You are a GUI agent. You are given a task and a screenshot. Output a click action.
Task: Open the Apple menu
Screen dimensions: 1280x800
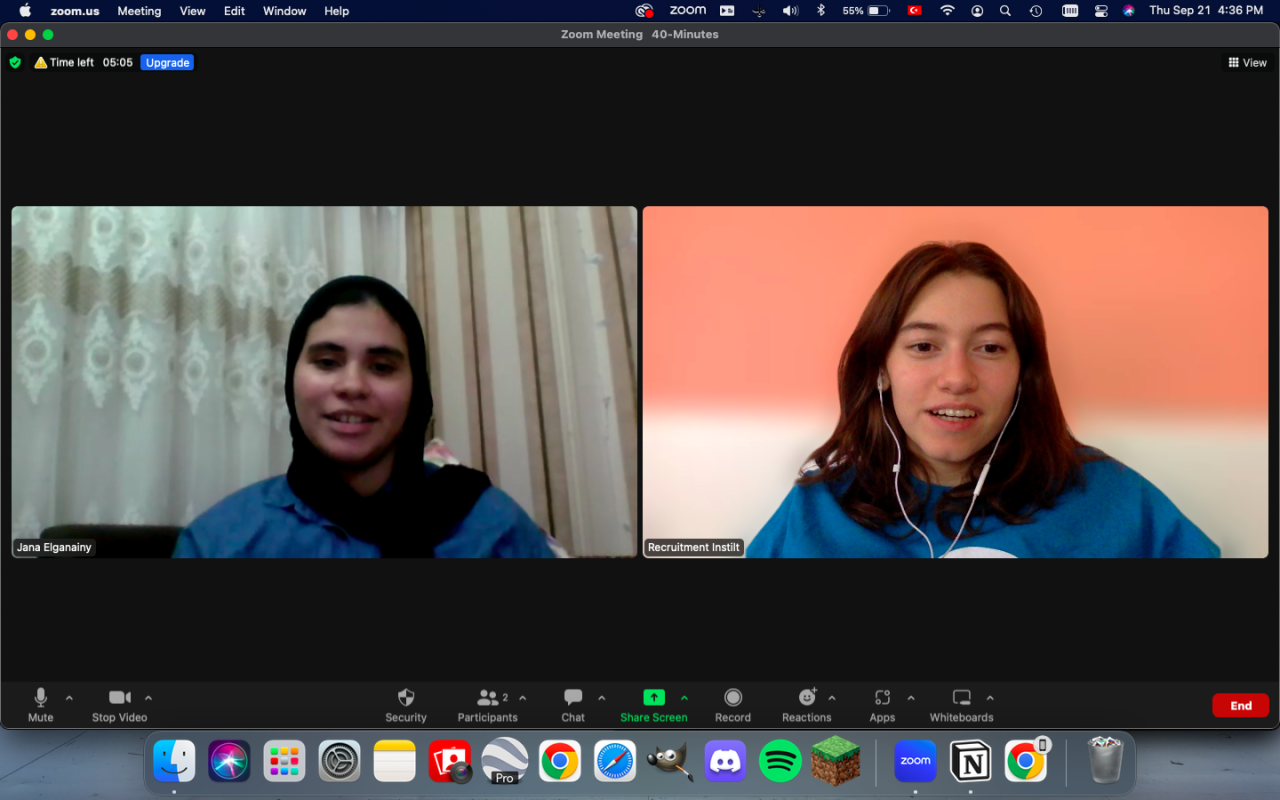25,11
